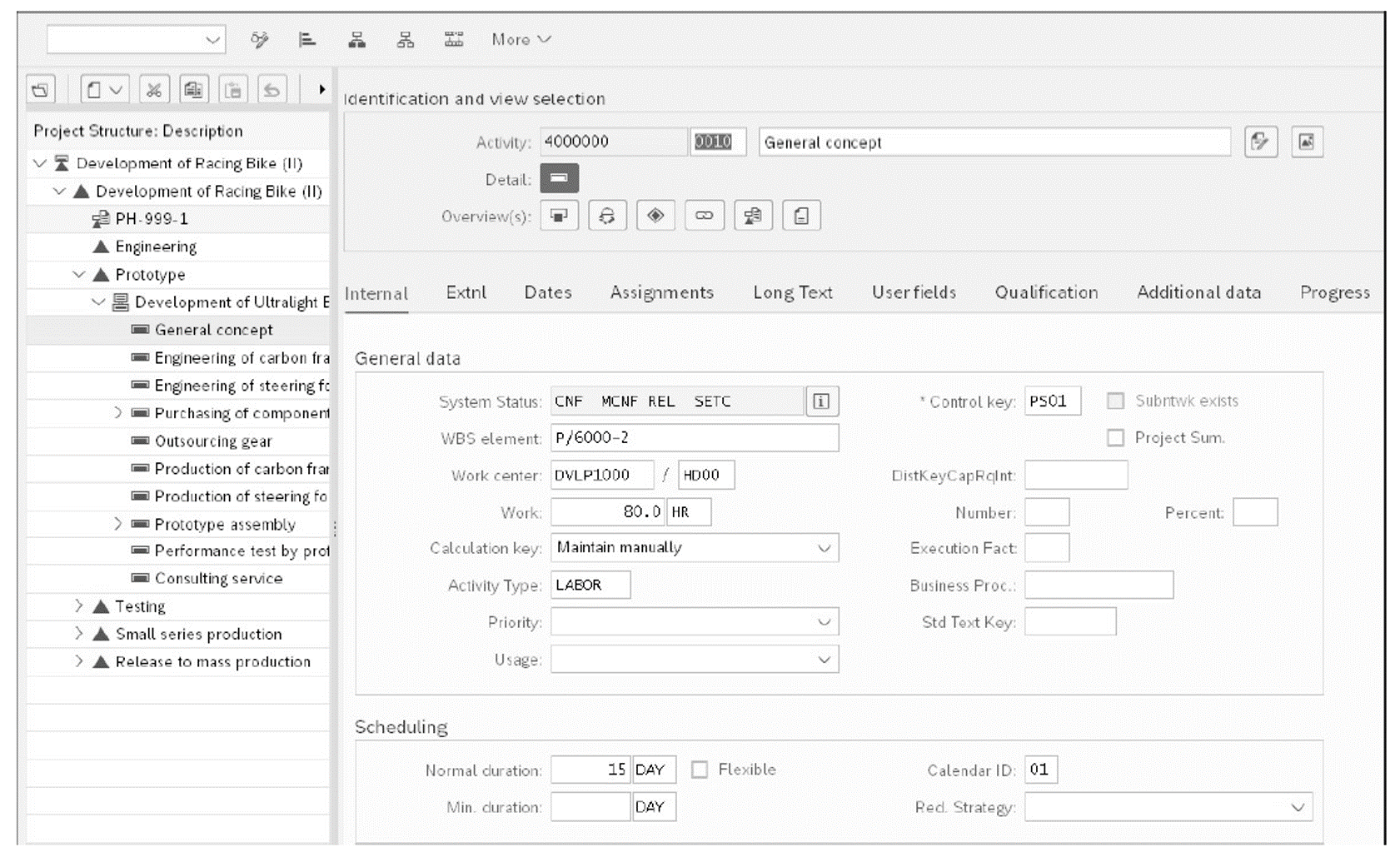The height and width of the screenshot is (862, 1400).
Task: Switch to the Assignments tab
Action: [x=661, y=292]
